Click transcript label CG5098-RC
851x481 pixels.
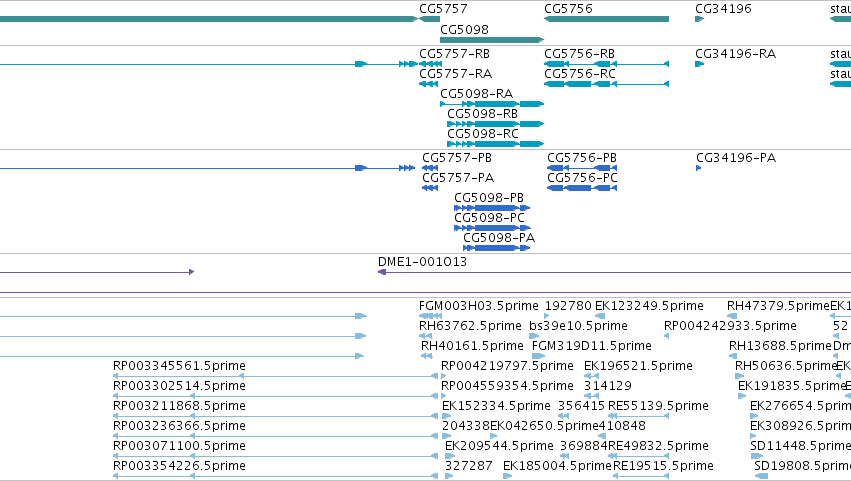(483, 134)
